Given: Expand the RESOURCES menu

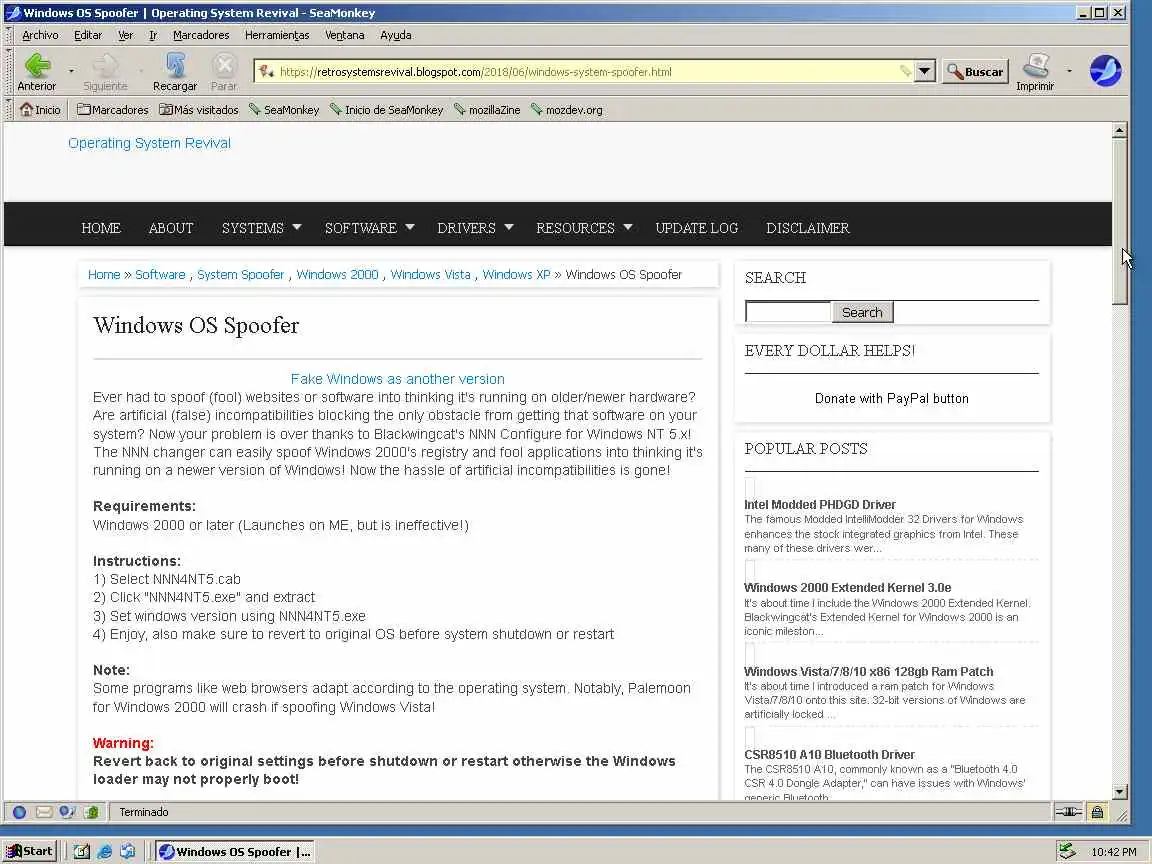Looking at the screenshot, I should 584,228.
